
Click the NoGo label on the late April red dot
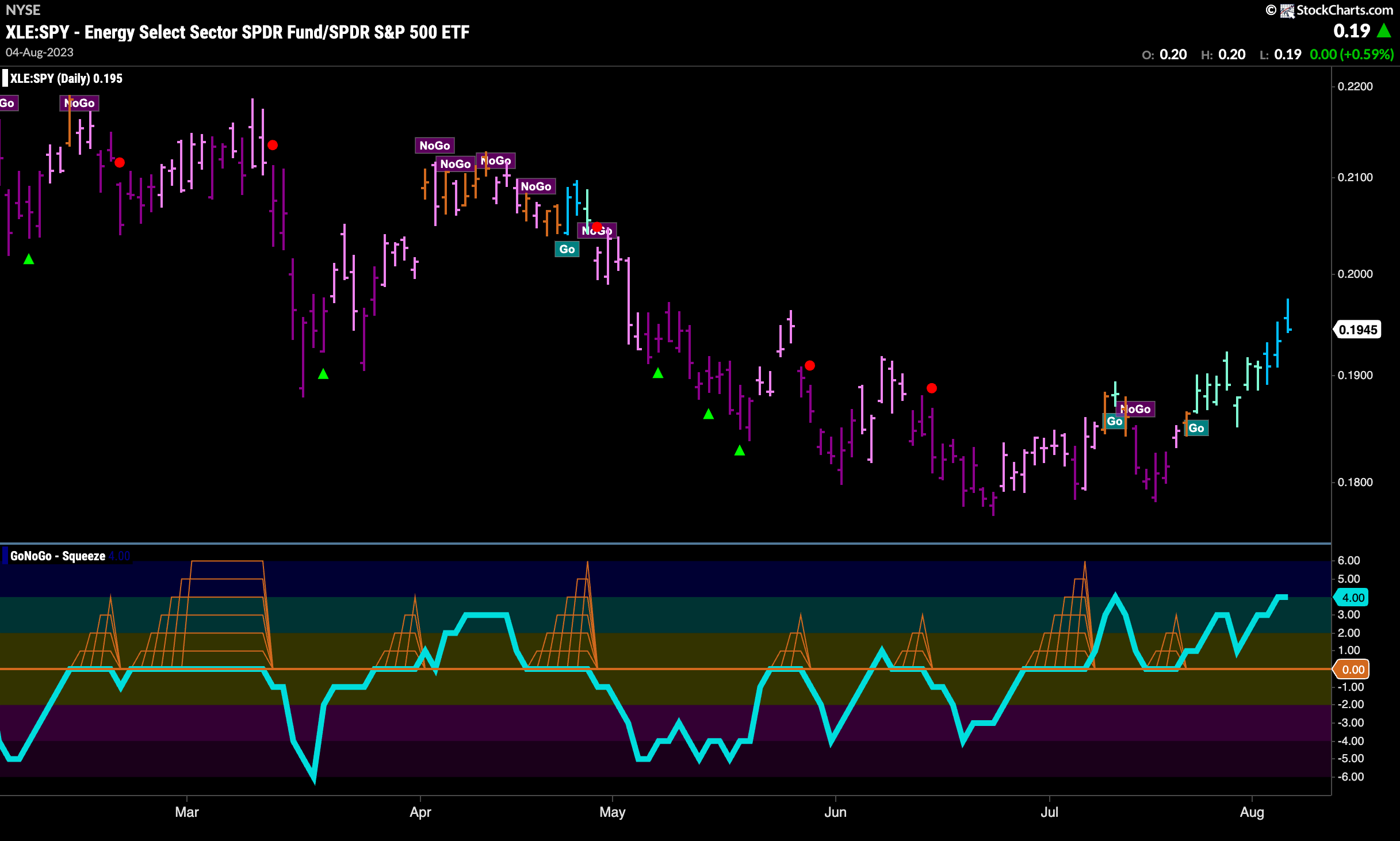(x=596, y=231)
